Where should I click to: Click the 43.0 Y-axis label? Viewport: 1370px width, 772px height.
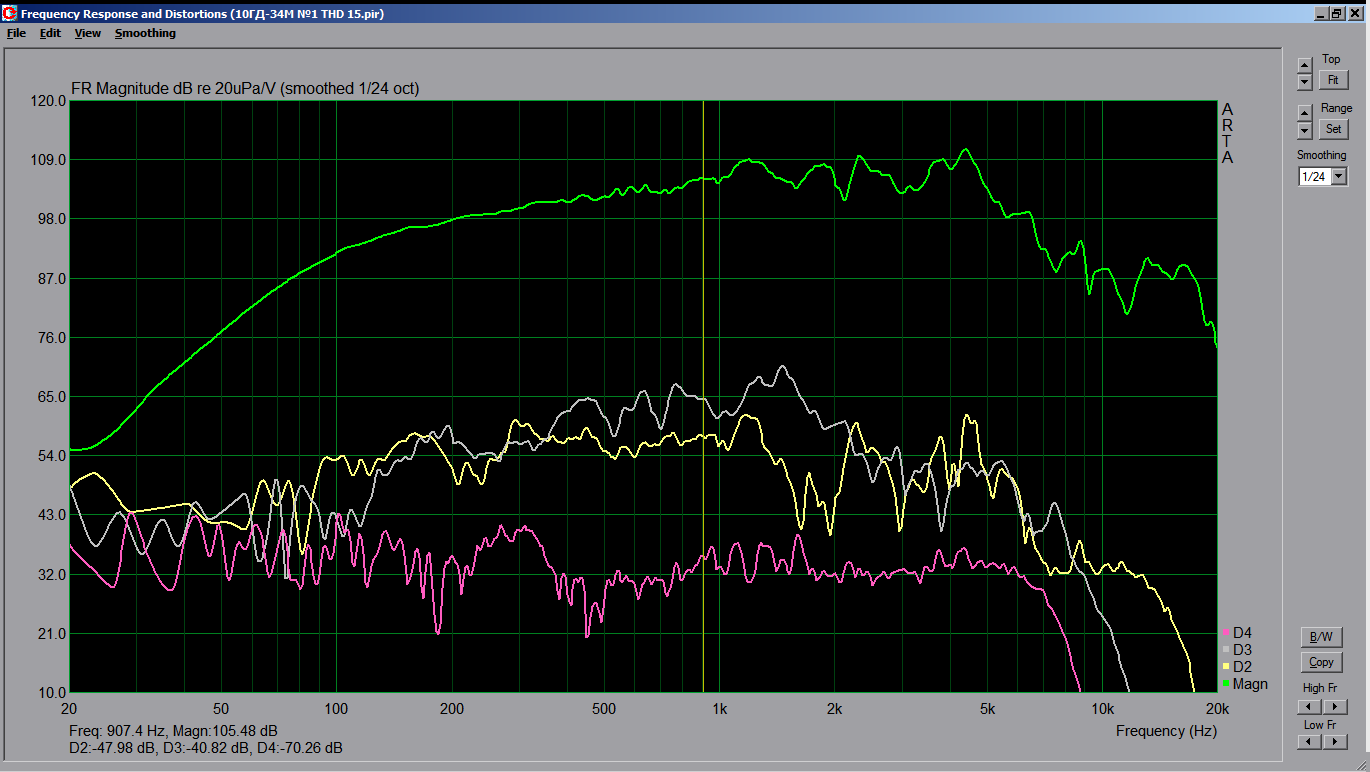51,515
